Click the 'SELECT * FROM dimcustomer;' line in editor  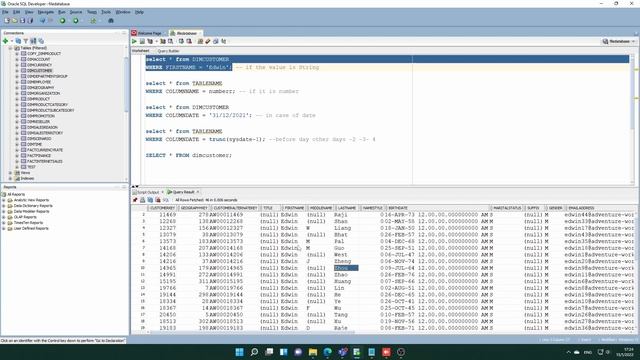coord(189,156)
